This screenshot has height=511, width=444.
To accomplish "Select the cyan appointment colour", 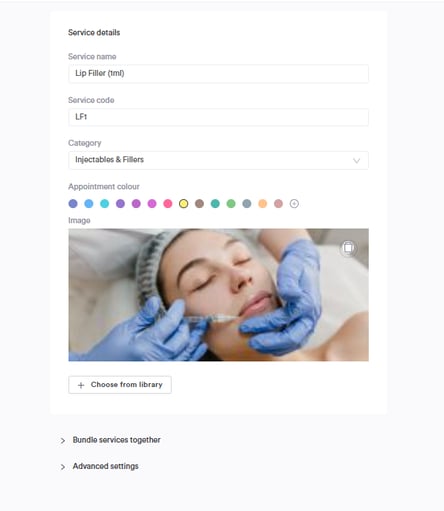I will [x=105, y=204].
